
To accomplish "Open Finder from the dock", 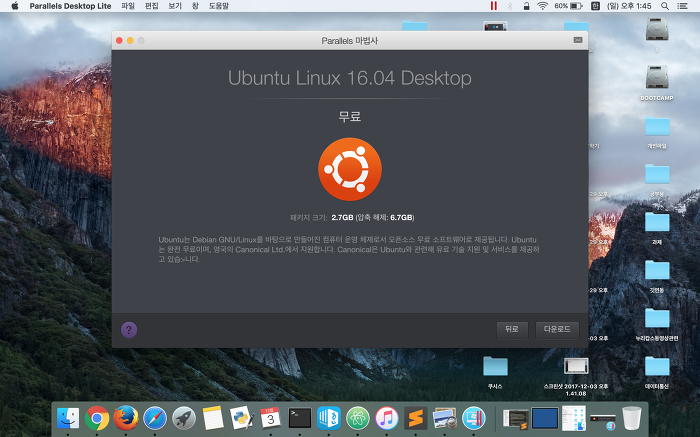I will pyautogui.click(x=68, y=419).
